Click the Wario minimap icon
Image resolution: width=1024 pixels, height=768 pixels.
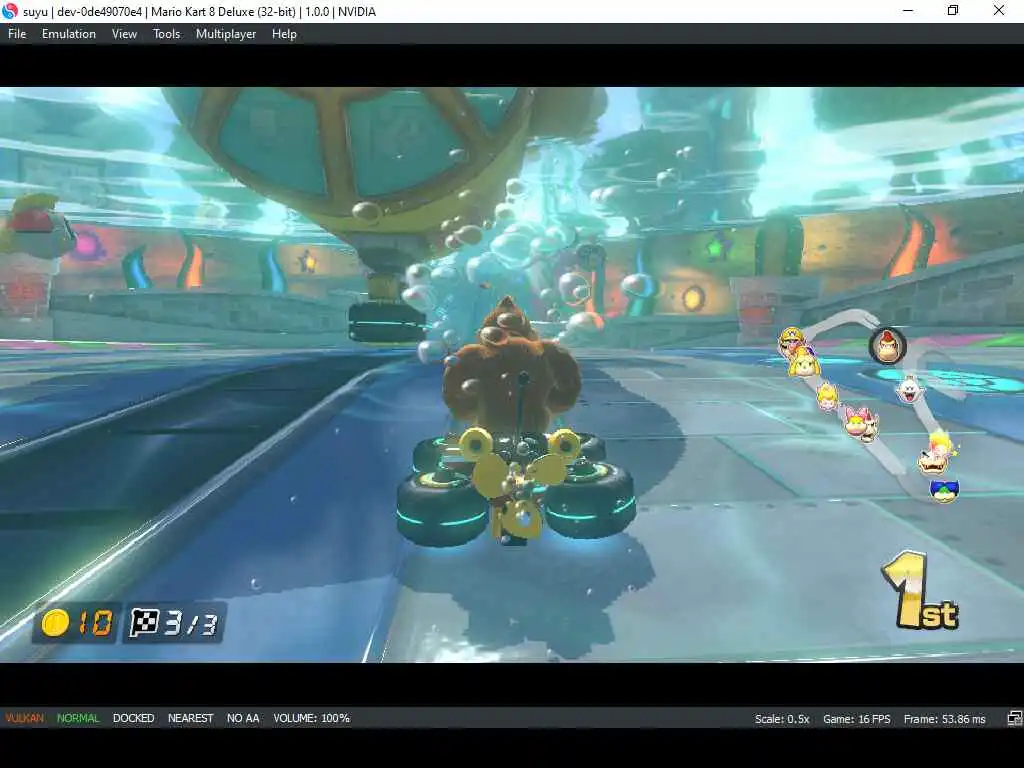792,340
